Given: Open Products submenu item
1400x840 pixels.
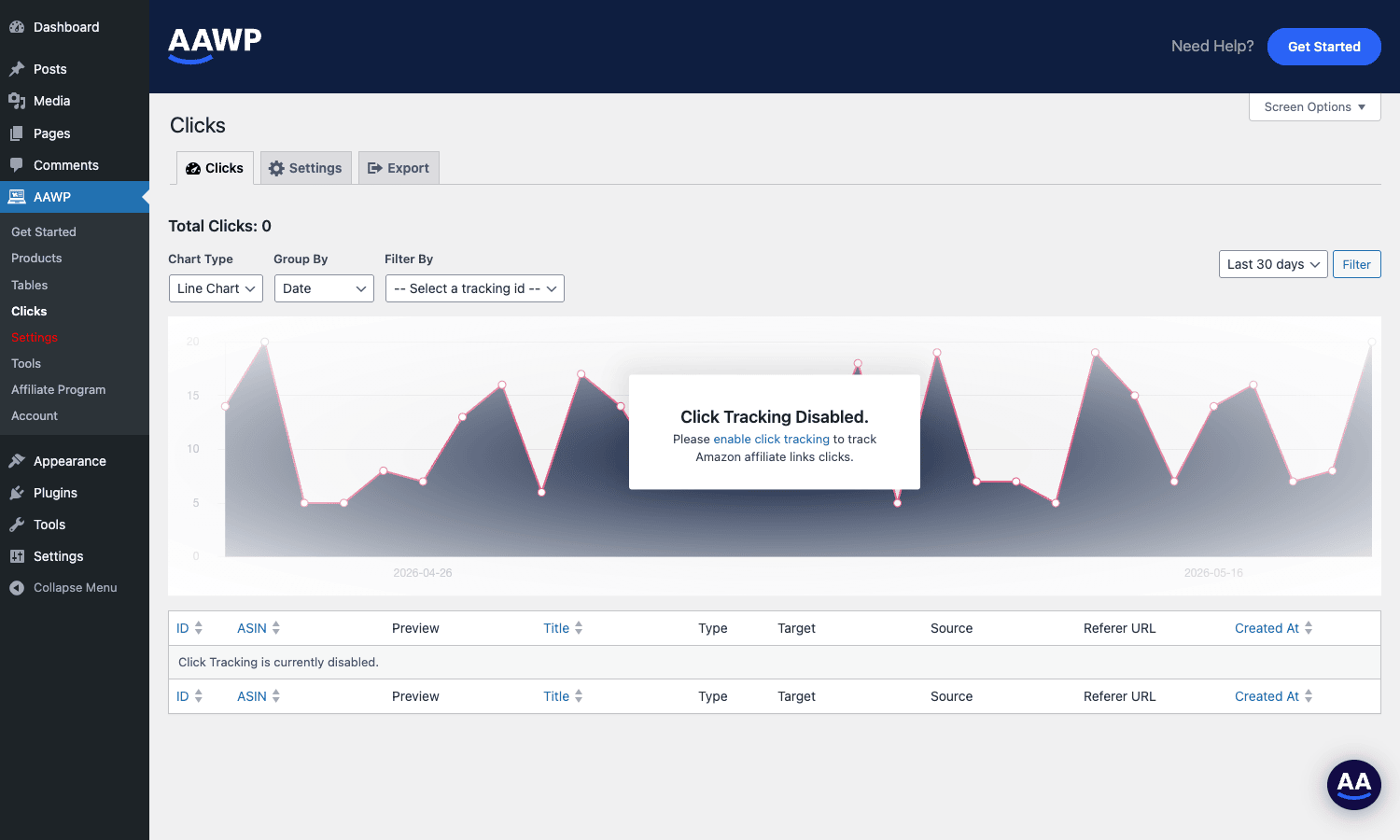Looking at the screenshot, I should coord(36,258).
